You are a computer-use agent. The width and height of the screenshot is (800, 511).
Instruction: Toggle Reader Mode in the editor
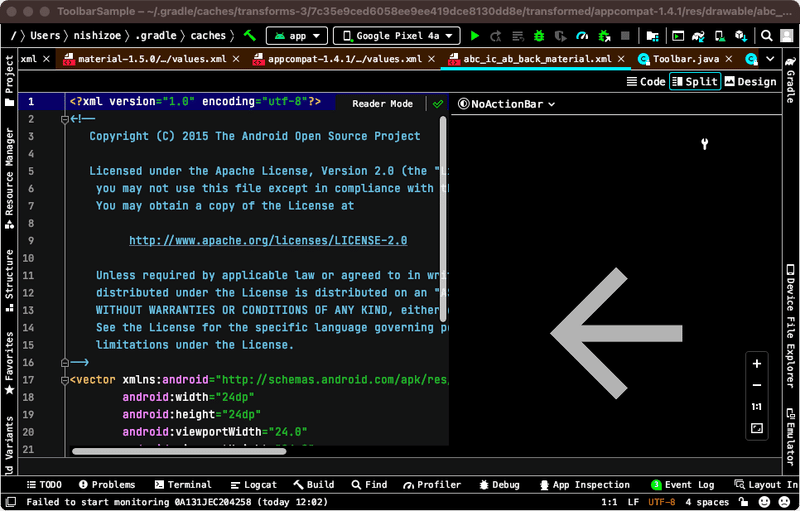click(x=383, y=104)
